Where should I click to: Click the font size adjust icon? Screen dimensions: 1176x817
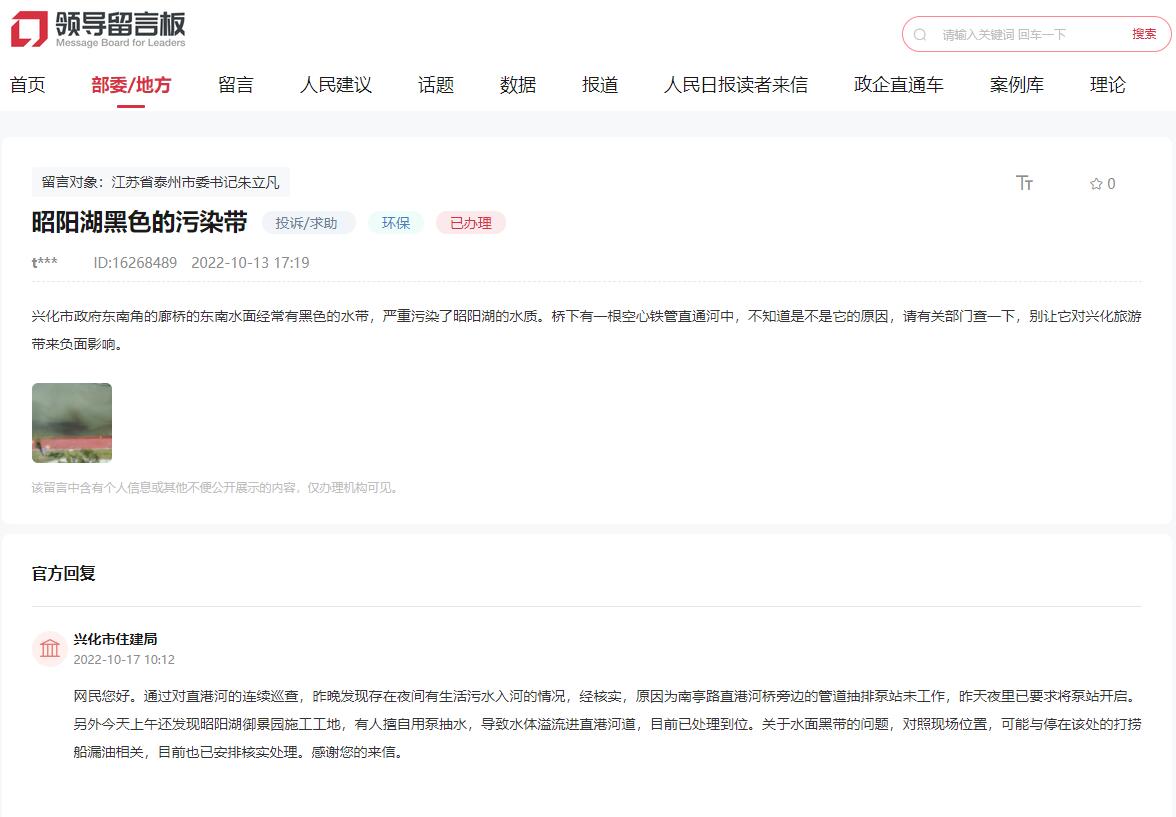[x=1024, y=183]
